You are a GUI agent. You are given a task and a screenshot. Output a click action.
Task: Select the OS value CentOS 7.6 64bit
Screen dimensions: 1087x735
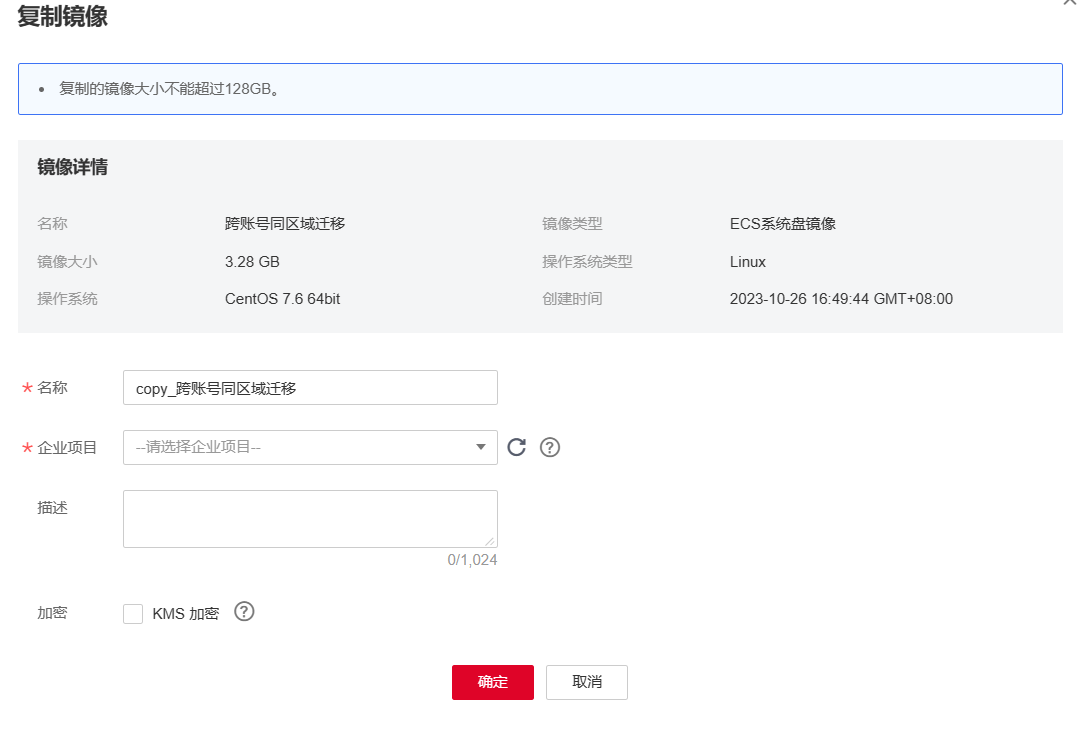coord(282,299)
